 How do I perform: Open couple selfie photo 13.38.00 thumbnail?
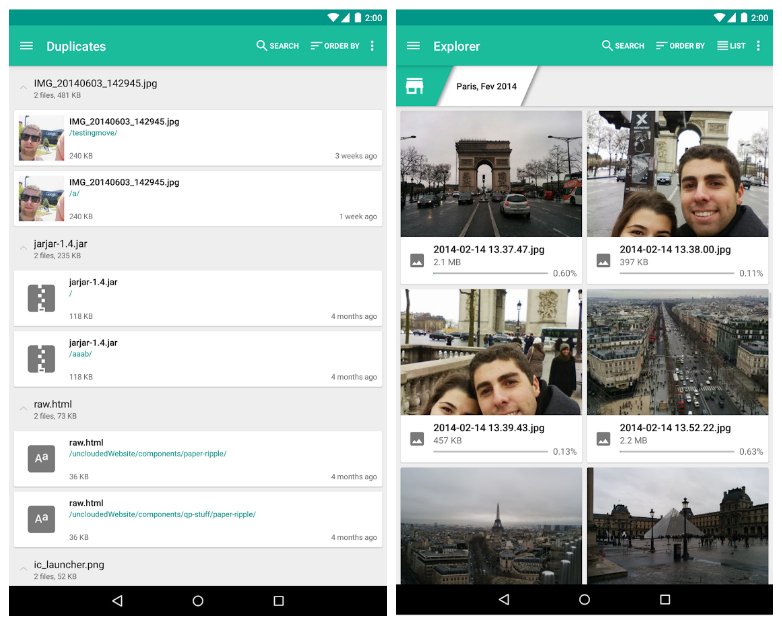(x=677, y=174)
